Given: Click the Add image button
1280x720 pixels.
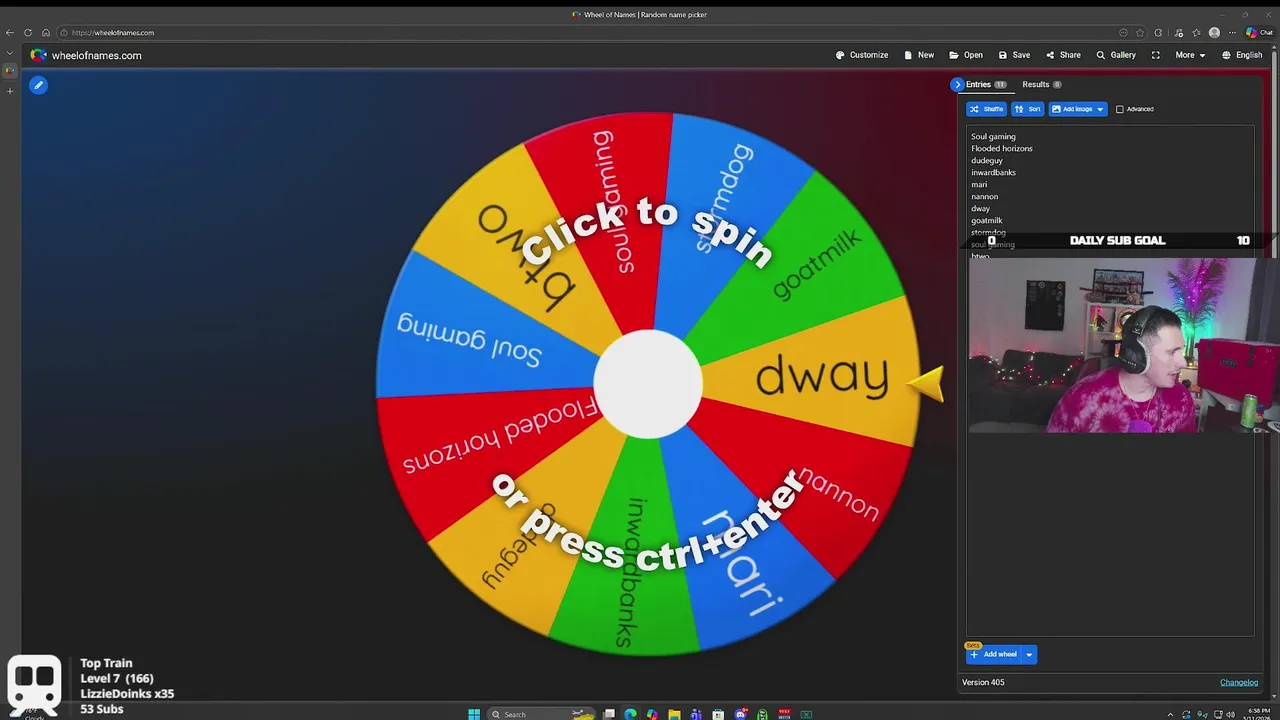Looking at the screenshot, I should pyautogui.click(x=1071, y=109).
